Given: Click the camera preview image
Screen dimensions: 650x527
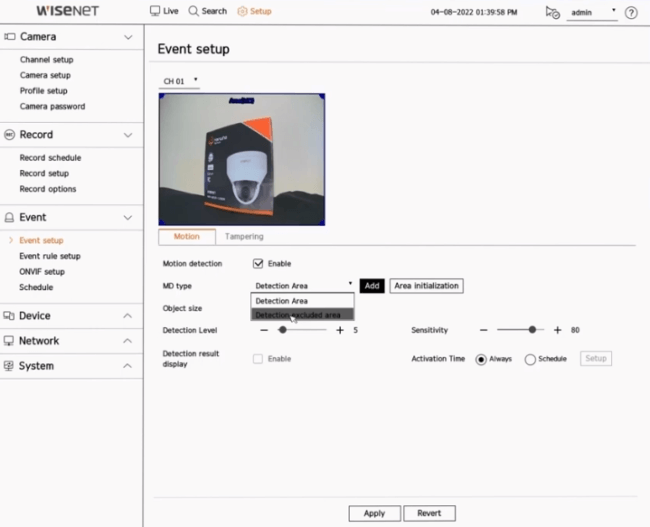Looking at the screenshot, I should click(242, 159).
